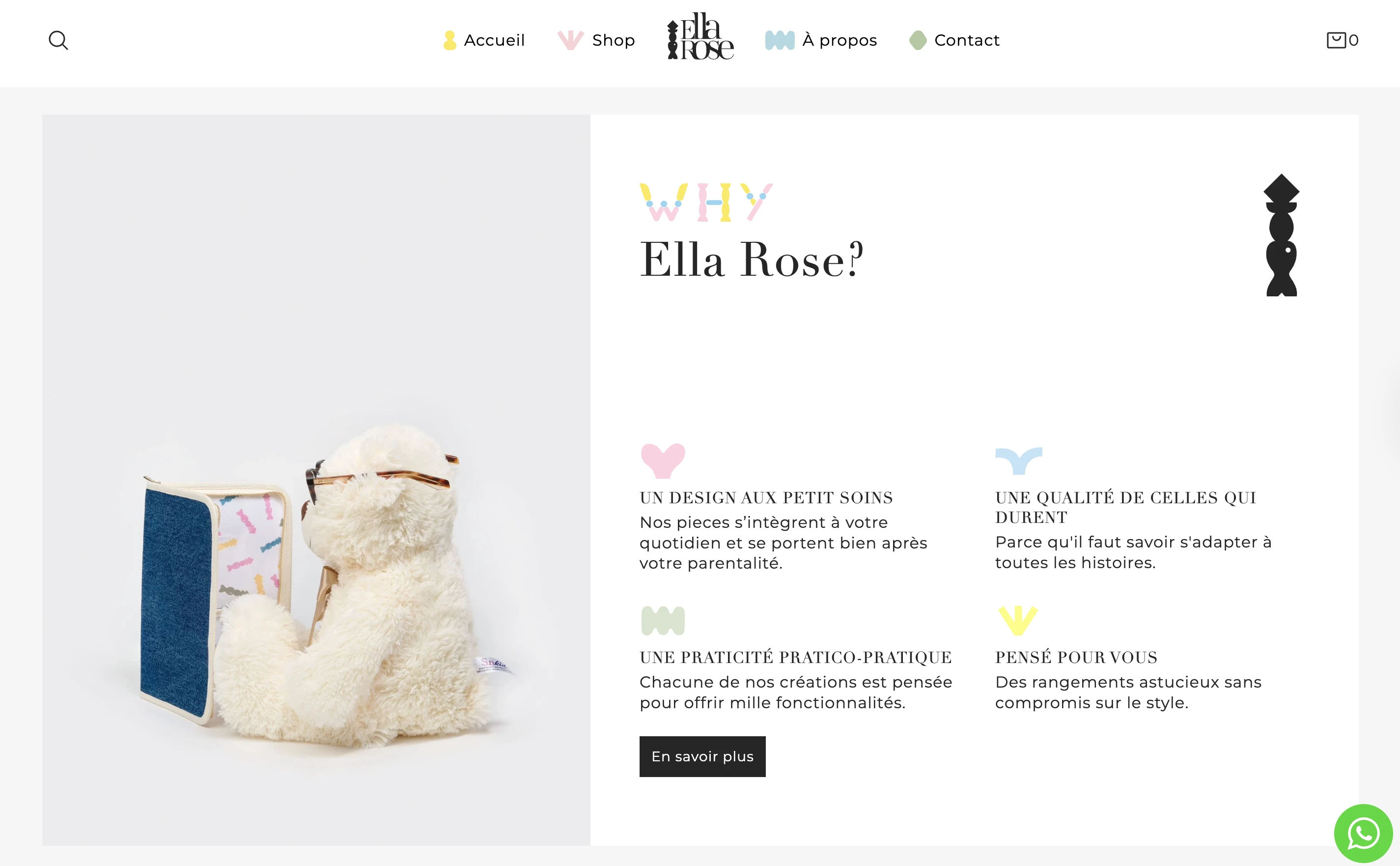Click the Ella Rose header logo
The width and height of the screenshot is (1400, 866).
(x=700, y=36)
